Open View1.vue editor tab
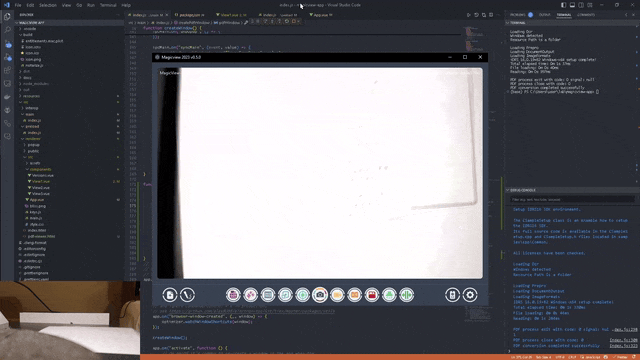This screenshot has width=640, height=360. click(x=232, y=15)
